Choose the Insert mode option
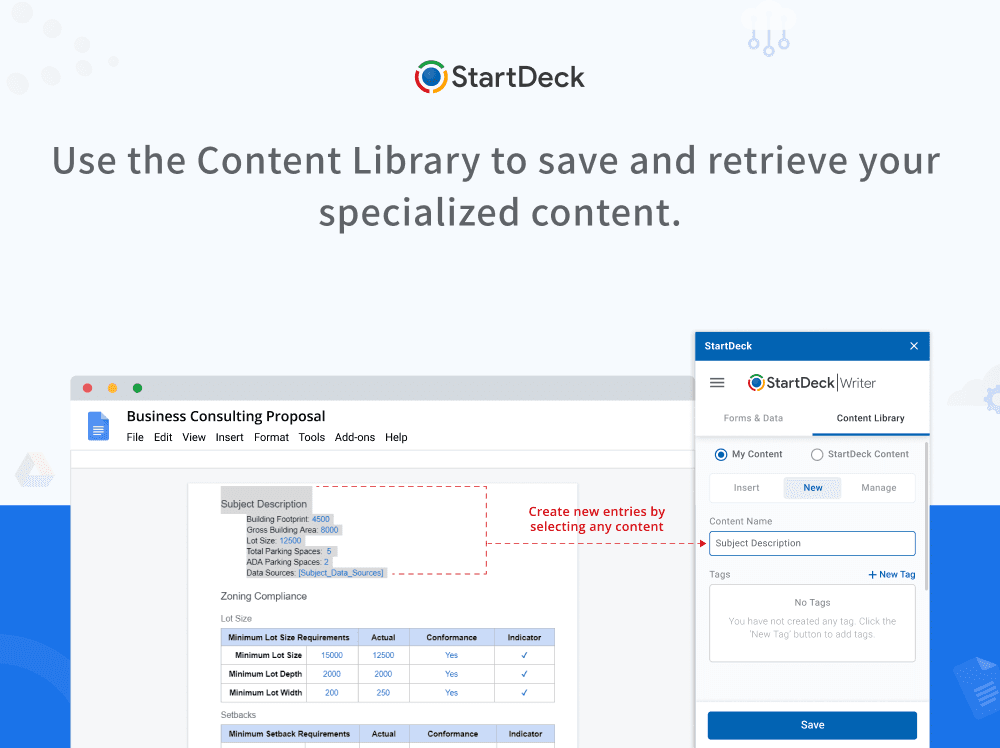Viewport: 1000px width, 748px height. (x=746, y=488)
